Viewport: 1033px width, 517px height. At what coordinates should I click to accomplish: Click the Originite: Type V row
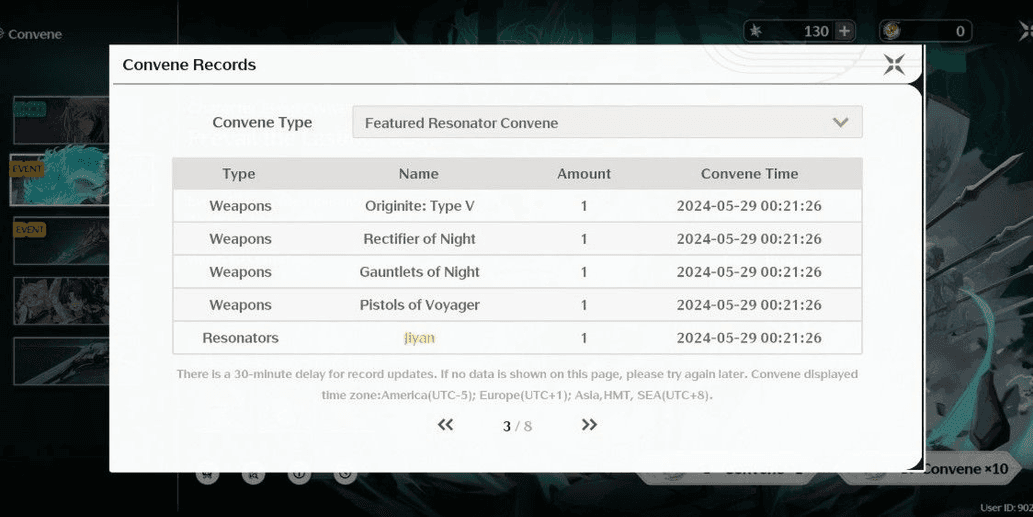[517, 206]
